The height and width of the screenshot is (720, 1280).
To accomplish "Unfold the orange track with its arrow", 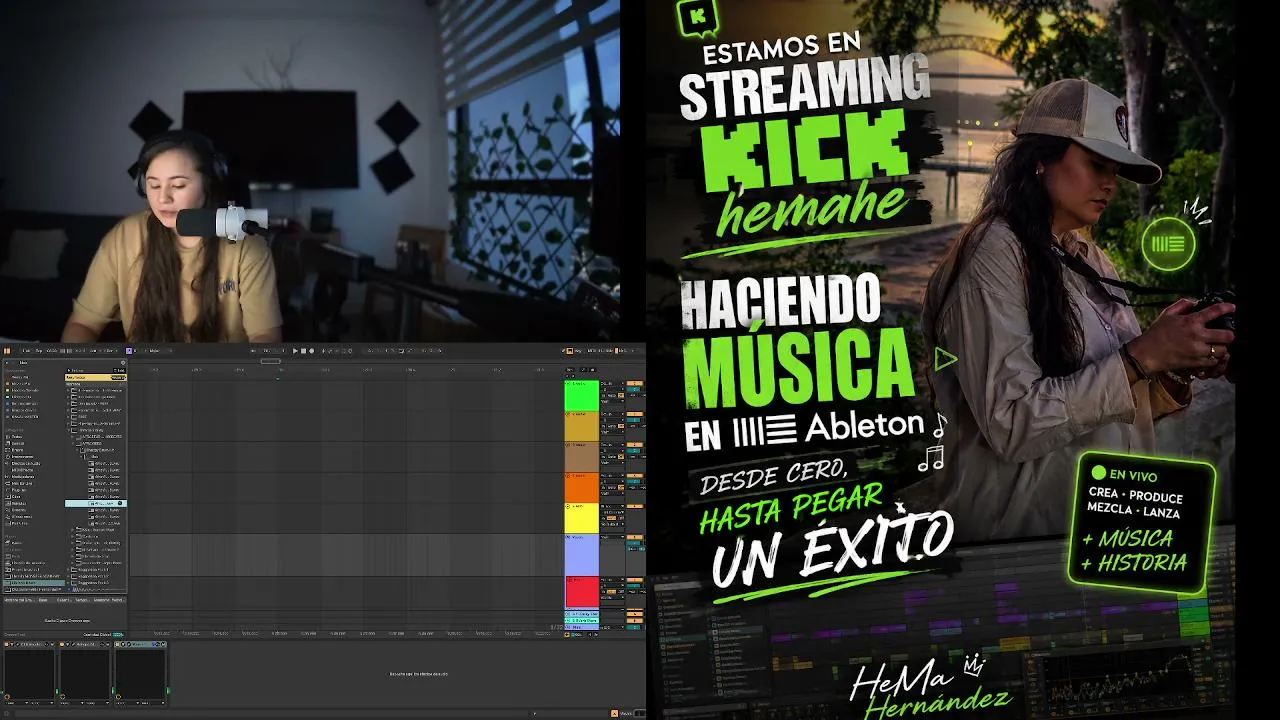I will (x=568, y=477).
